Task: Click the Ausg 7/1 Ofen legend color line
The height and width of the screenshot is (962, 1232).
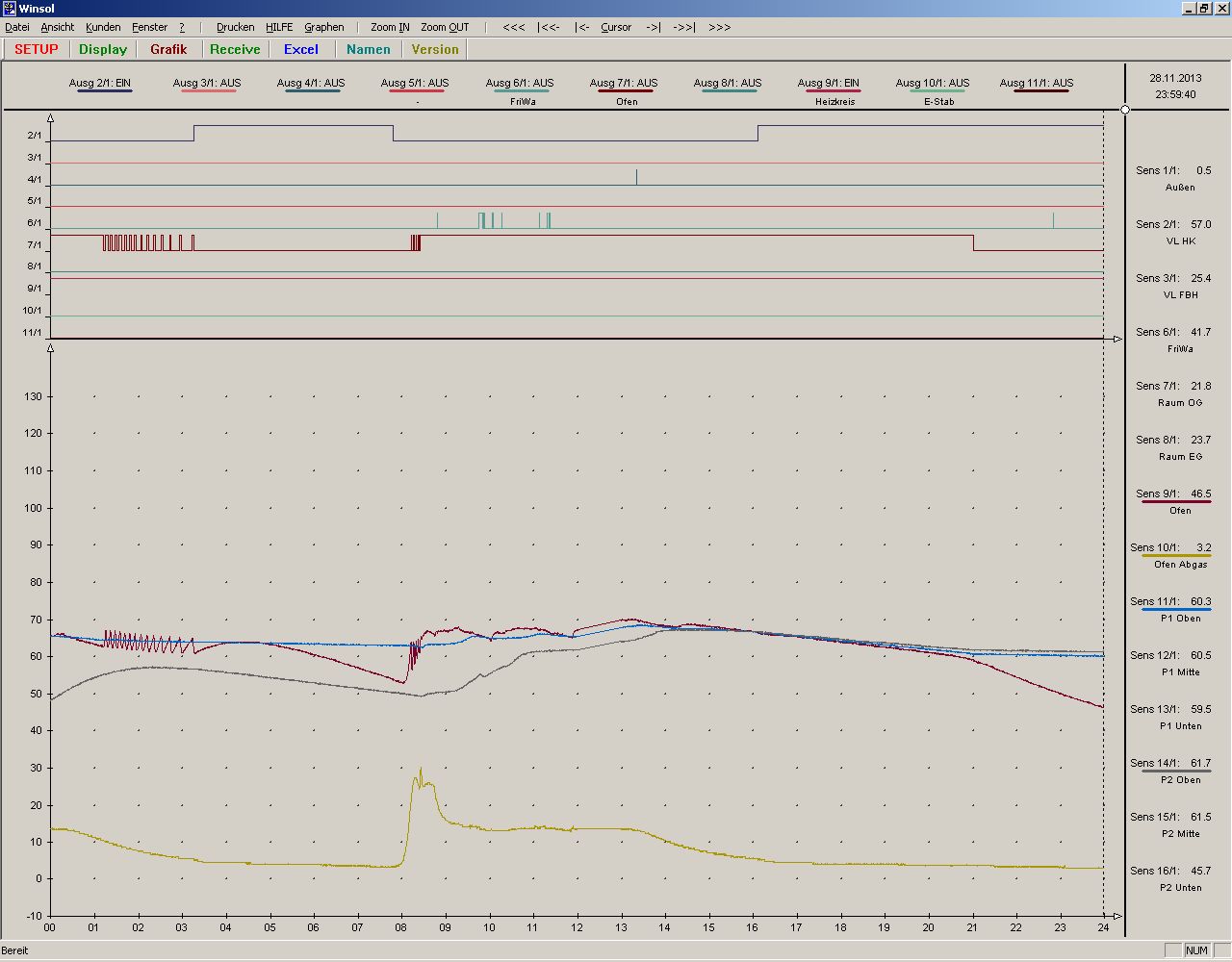Action: [624, 91]
